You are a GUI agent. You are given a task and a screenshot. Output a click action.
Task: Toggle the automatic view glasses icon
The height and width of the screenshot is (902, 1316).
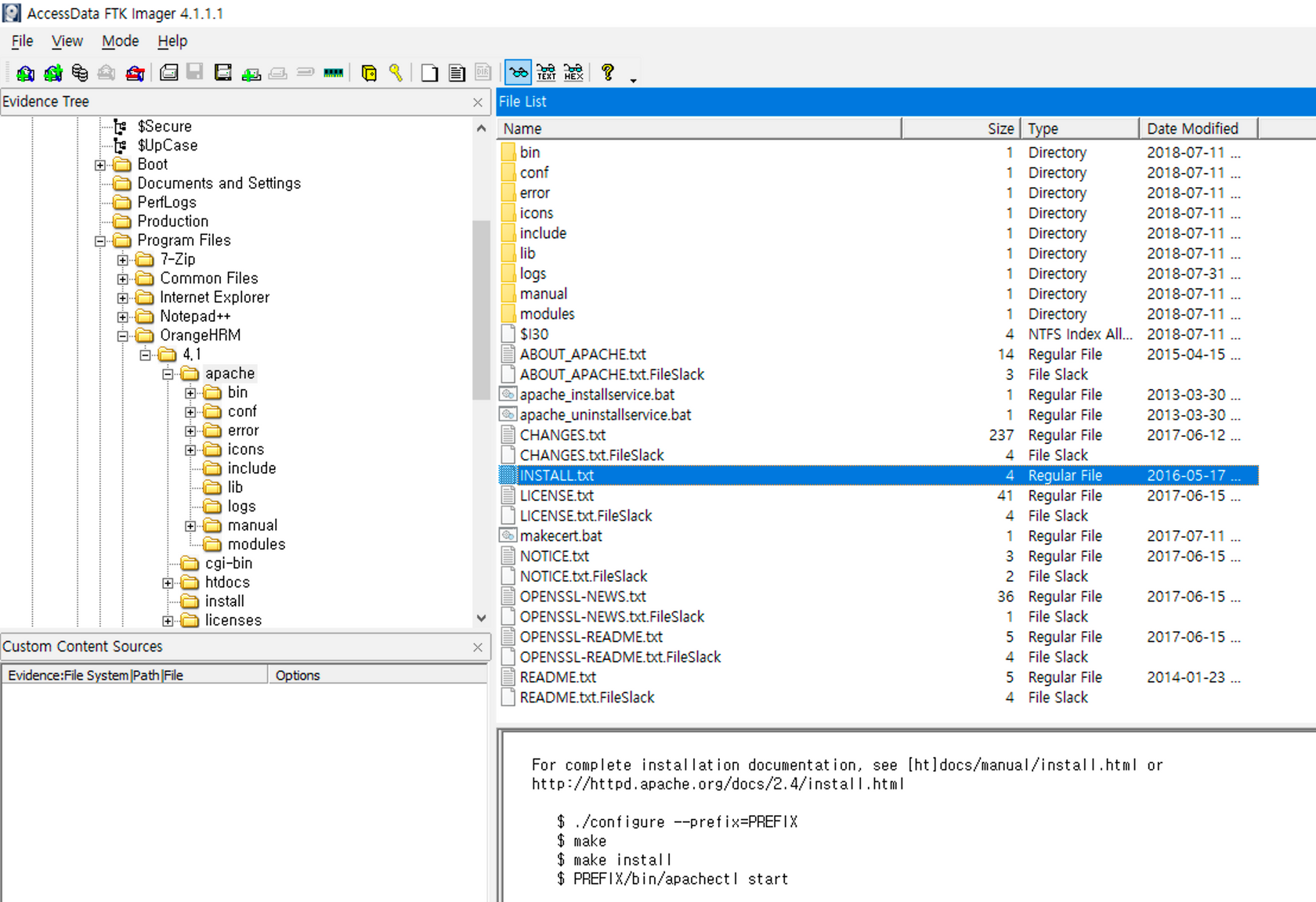(518, 73)
